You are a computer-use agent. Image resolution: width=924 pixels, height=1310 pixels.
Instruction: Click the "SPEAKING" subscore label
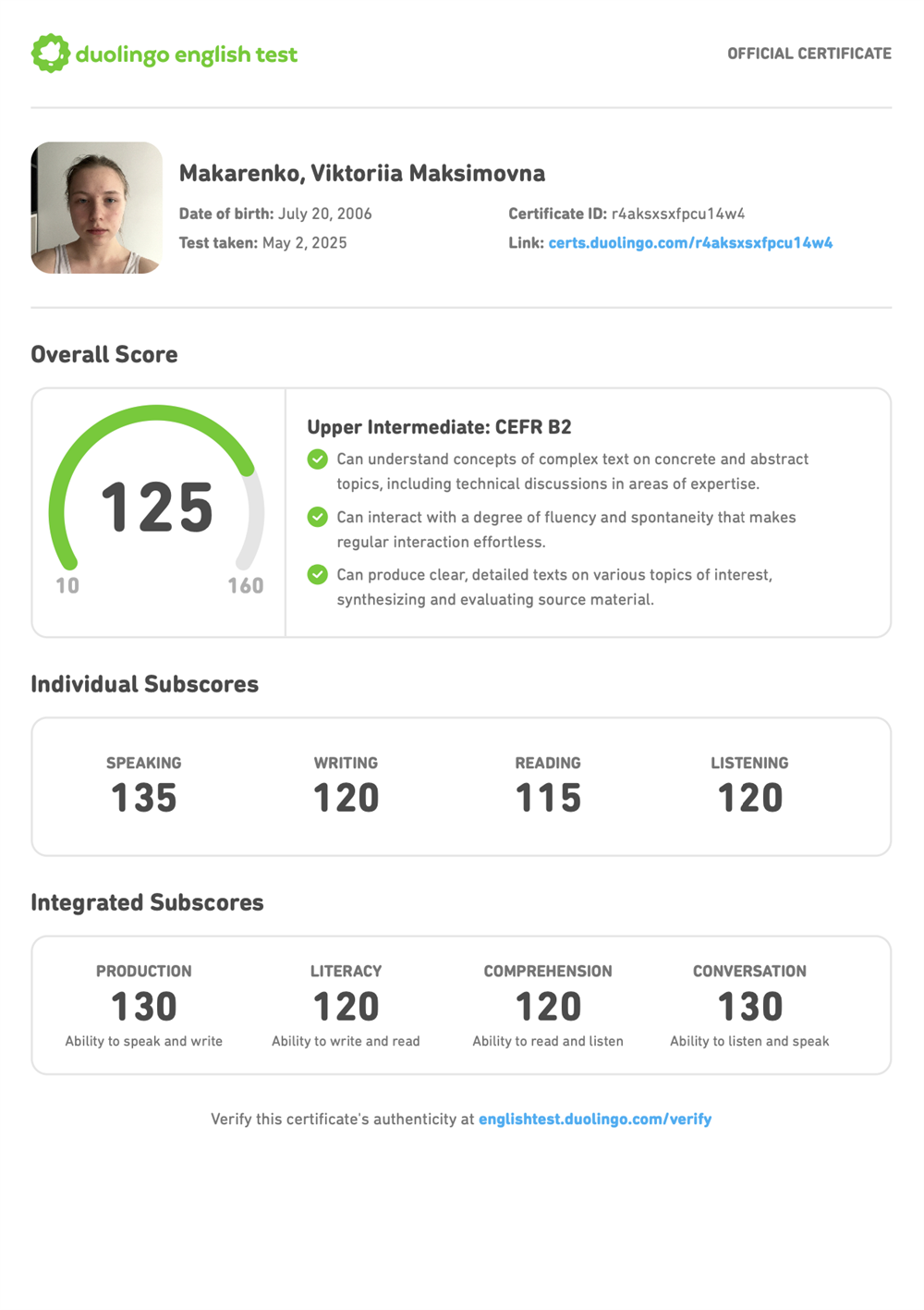pos(144,764)
